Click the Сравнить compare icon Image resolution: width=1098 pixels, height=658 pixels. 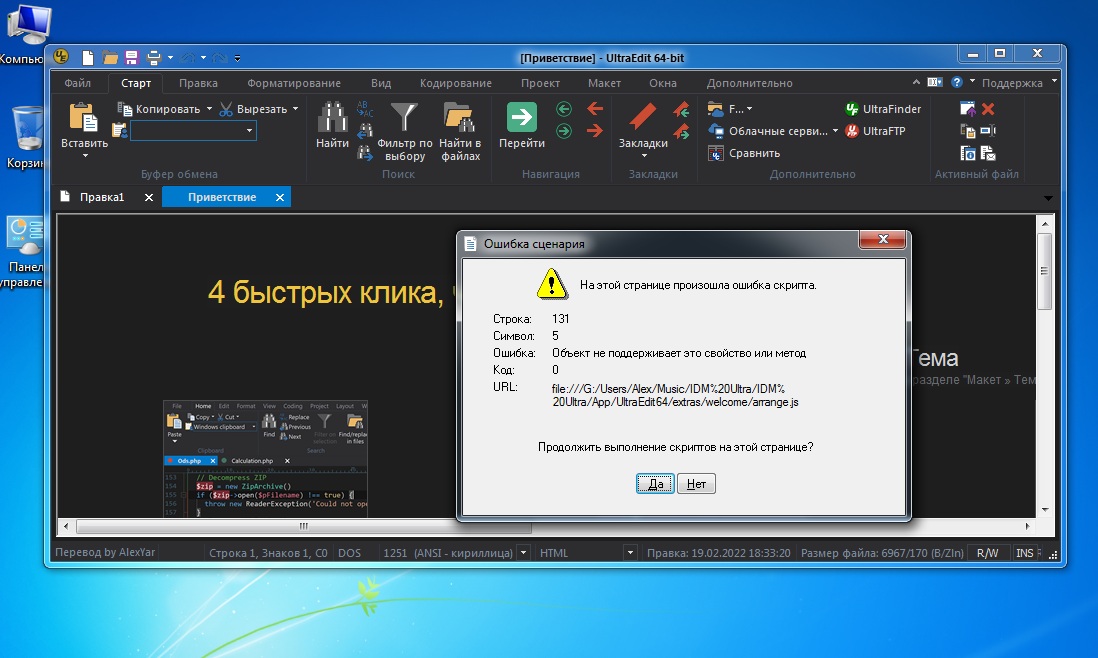(716, 153)
